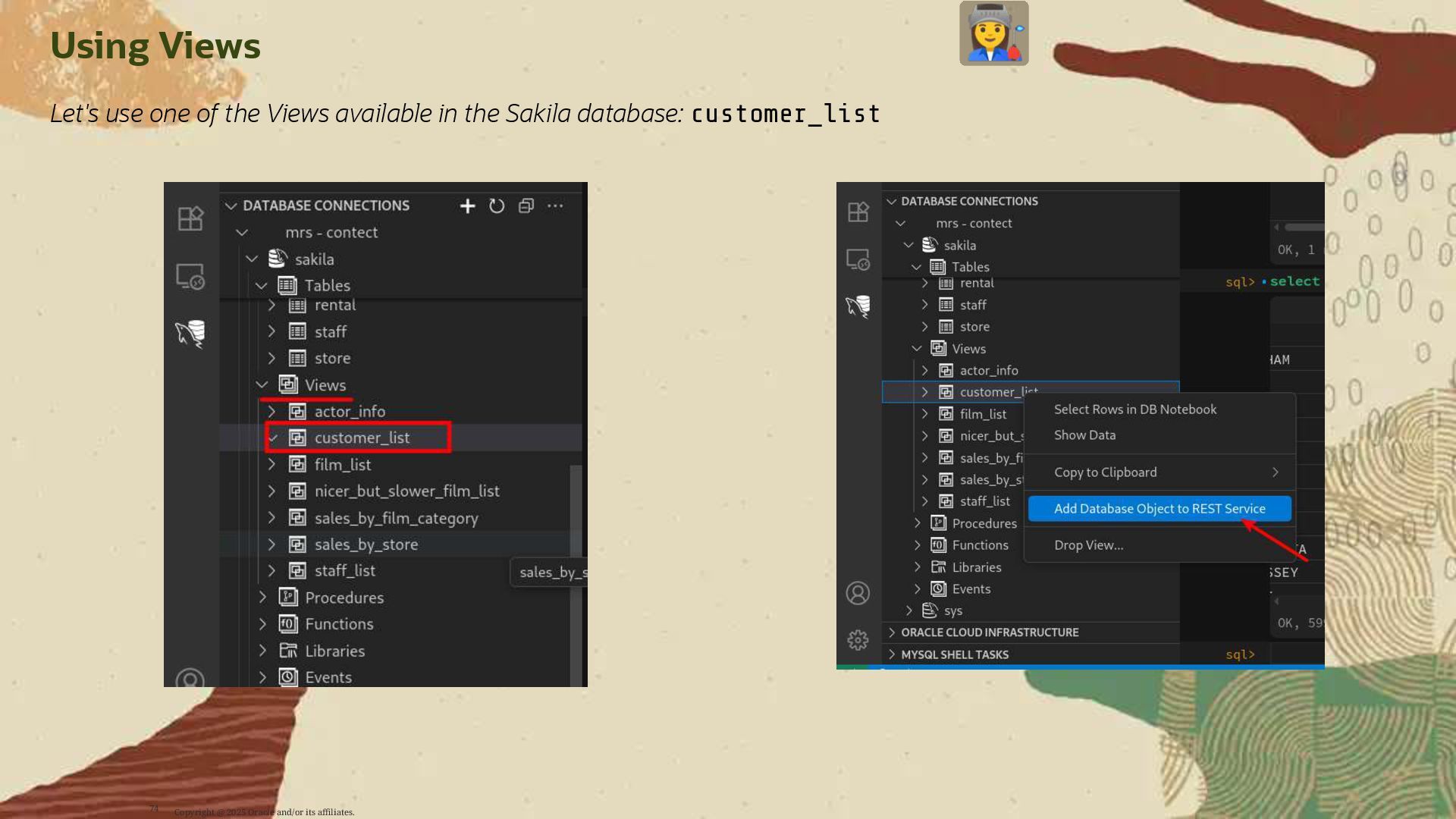Collapse the sakila schema in left tree
Screen dimensions: 1456x819
coord(252,259)
